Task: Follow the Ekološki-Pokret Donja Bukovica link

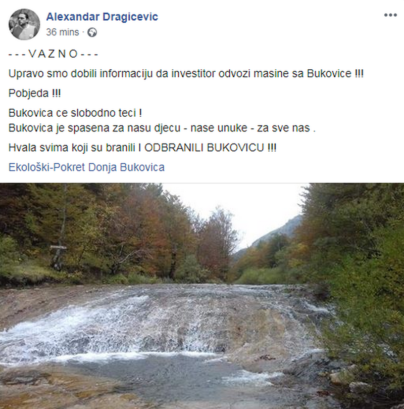Action: (x=86, y=167)
